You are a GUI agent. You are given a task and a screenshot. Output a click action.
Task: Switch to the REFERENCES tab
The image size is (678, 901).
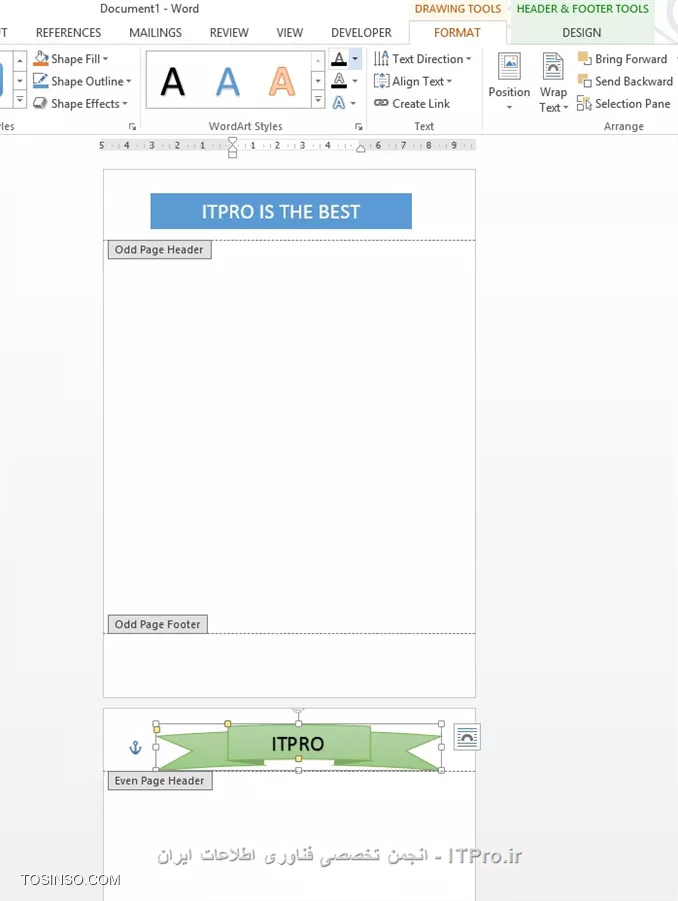[68, 33]
